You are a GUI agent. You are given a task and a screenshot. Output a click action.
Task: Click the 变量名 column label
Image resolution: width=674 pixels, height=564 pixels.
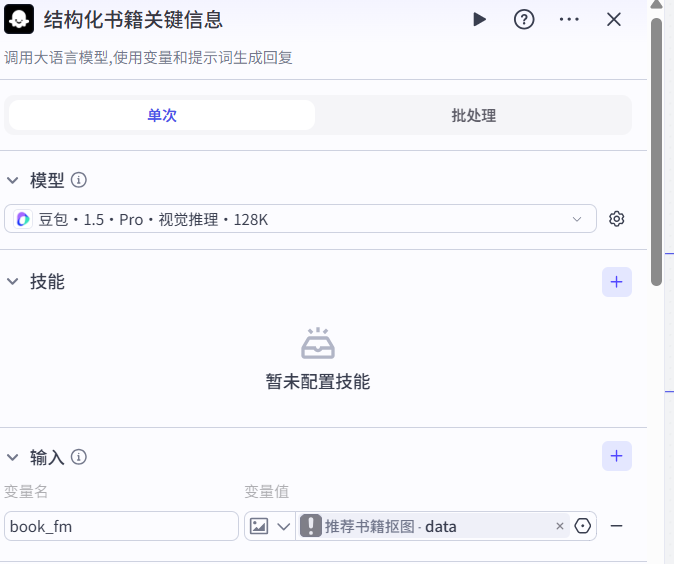26,491
